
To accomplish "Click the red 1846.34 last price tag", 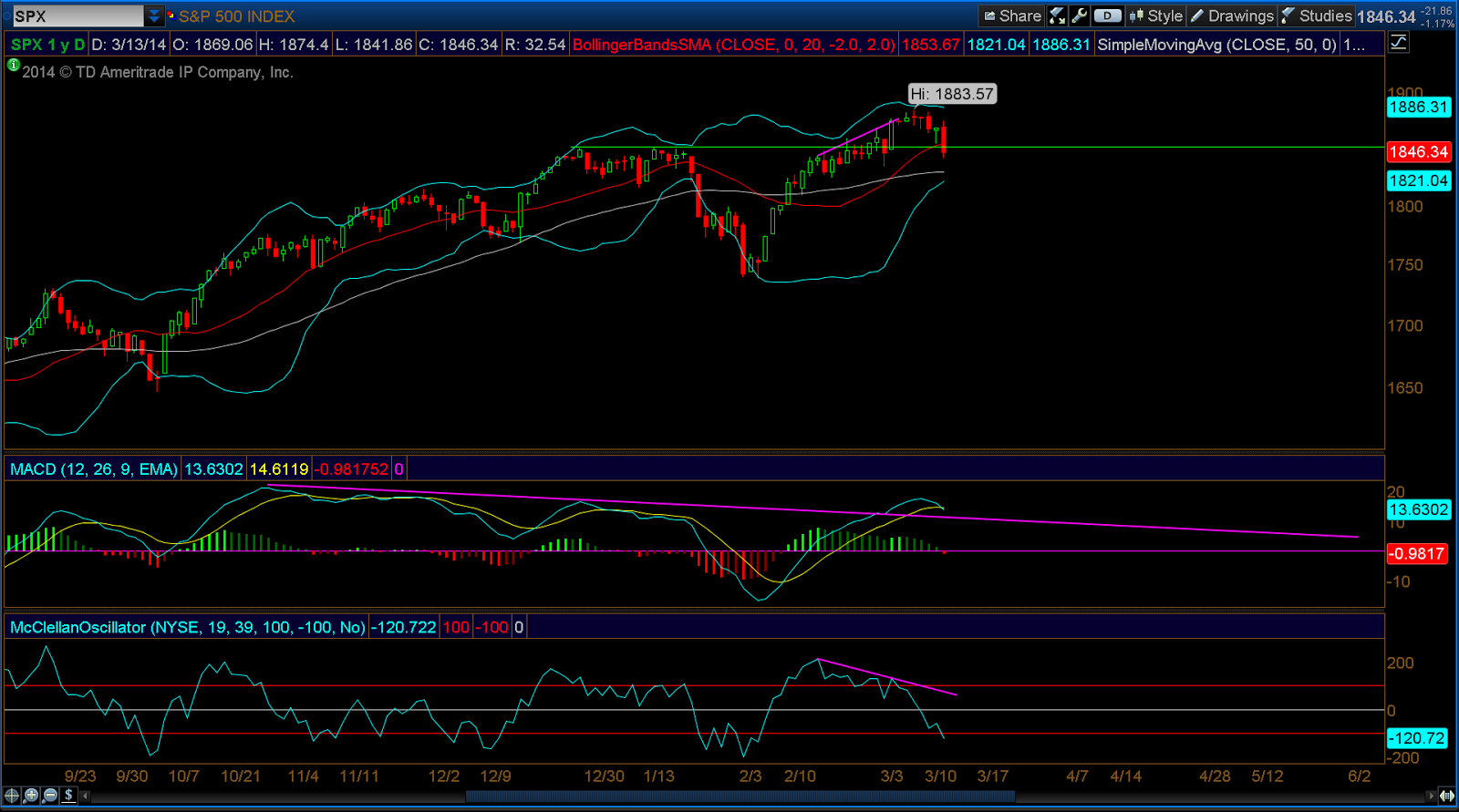I will [1418, 152].
